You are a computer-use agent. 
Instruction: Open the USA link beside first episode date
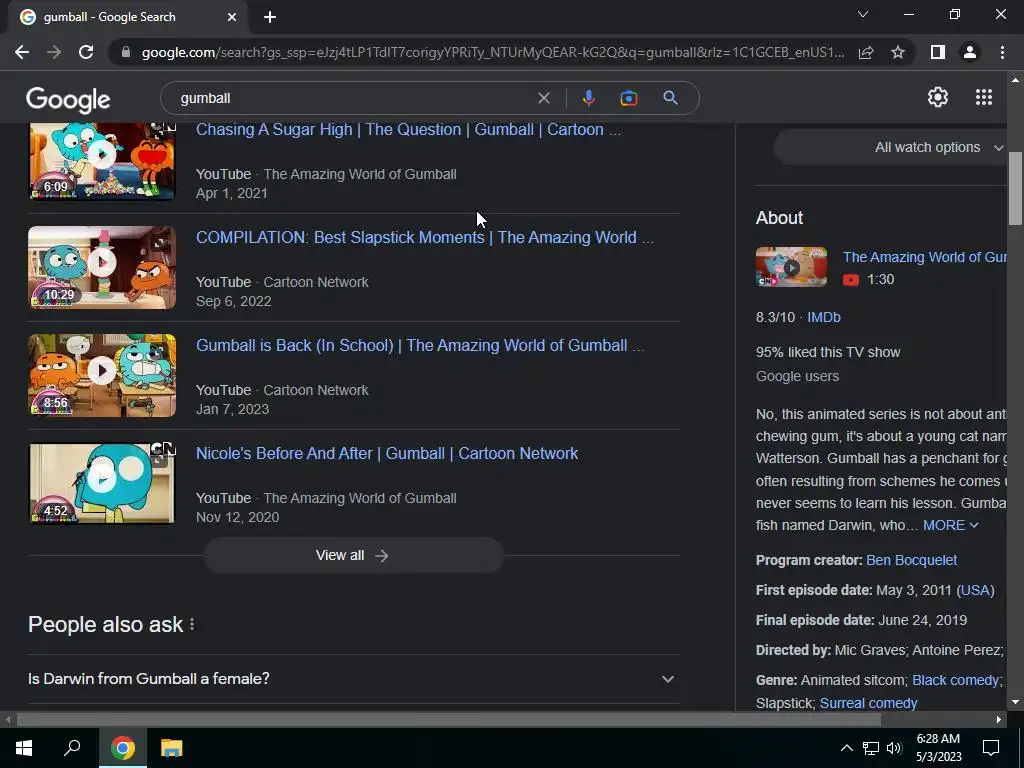click(976, 590)
